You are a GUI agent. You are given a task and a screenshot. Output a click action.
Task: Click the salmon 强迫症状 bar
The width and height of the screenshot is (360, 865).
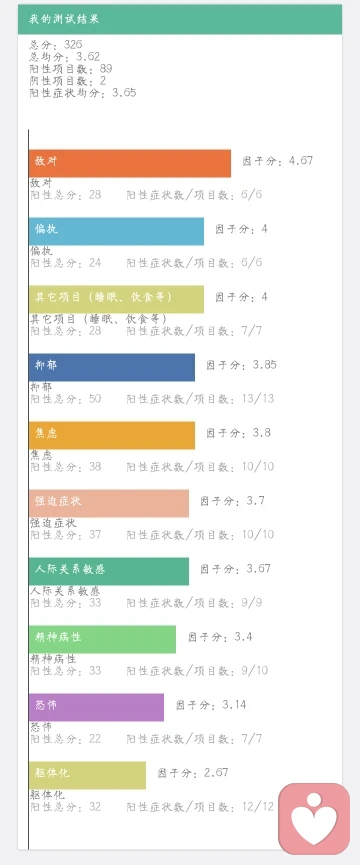coord(109,503)
